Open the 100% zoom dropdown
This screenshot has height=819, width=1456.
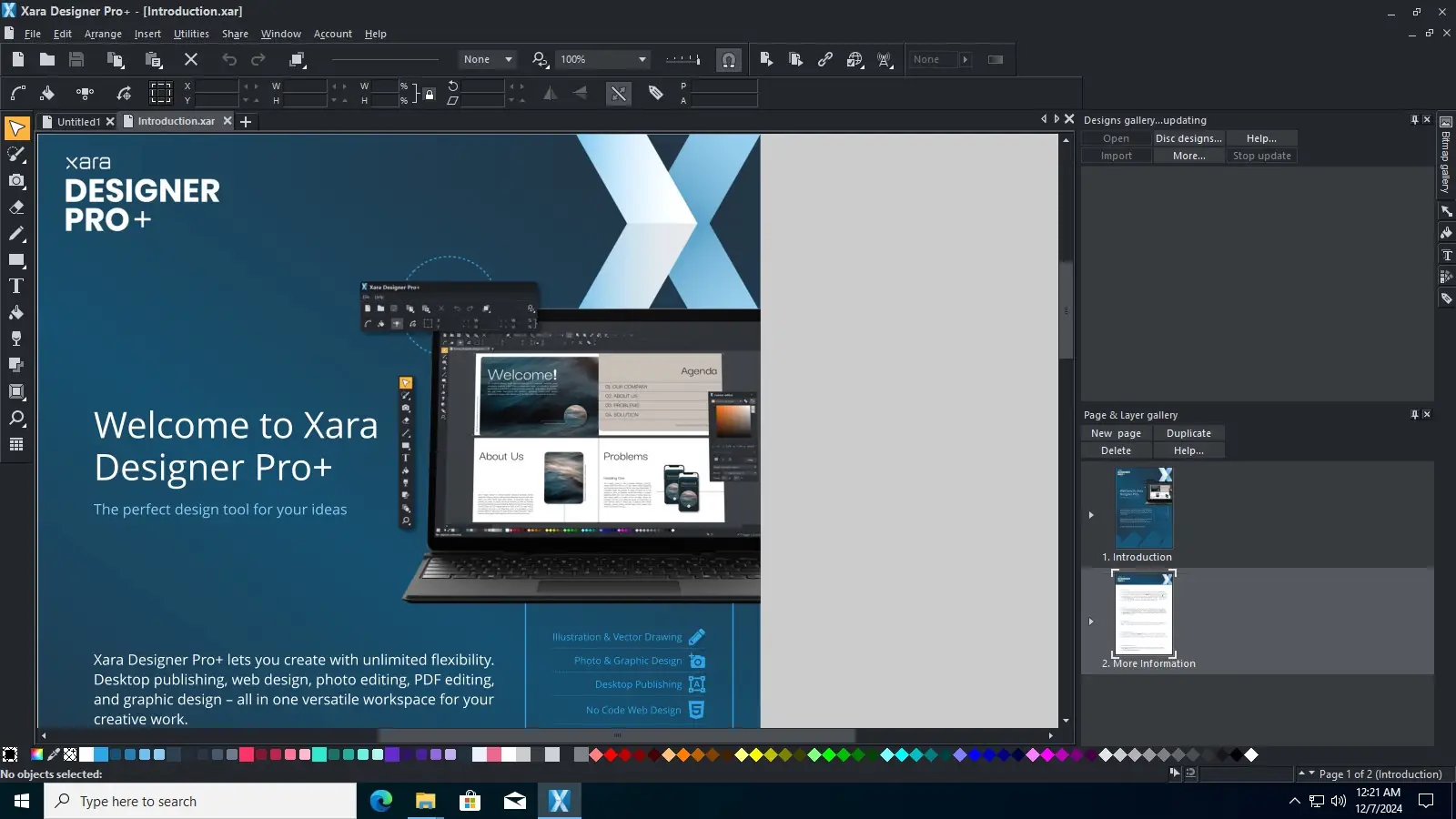coord(642,60)
